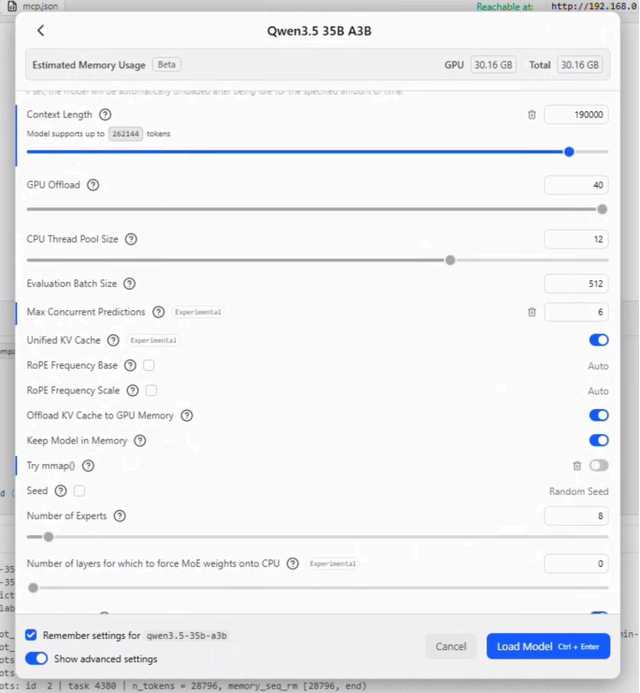Turn off Offload KV Cache to GPU Memory
The image size is (640, 693).
(598, 415)
